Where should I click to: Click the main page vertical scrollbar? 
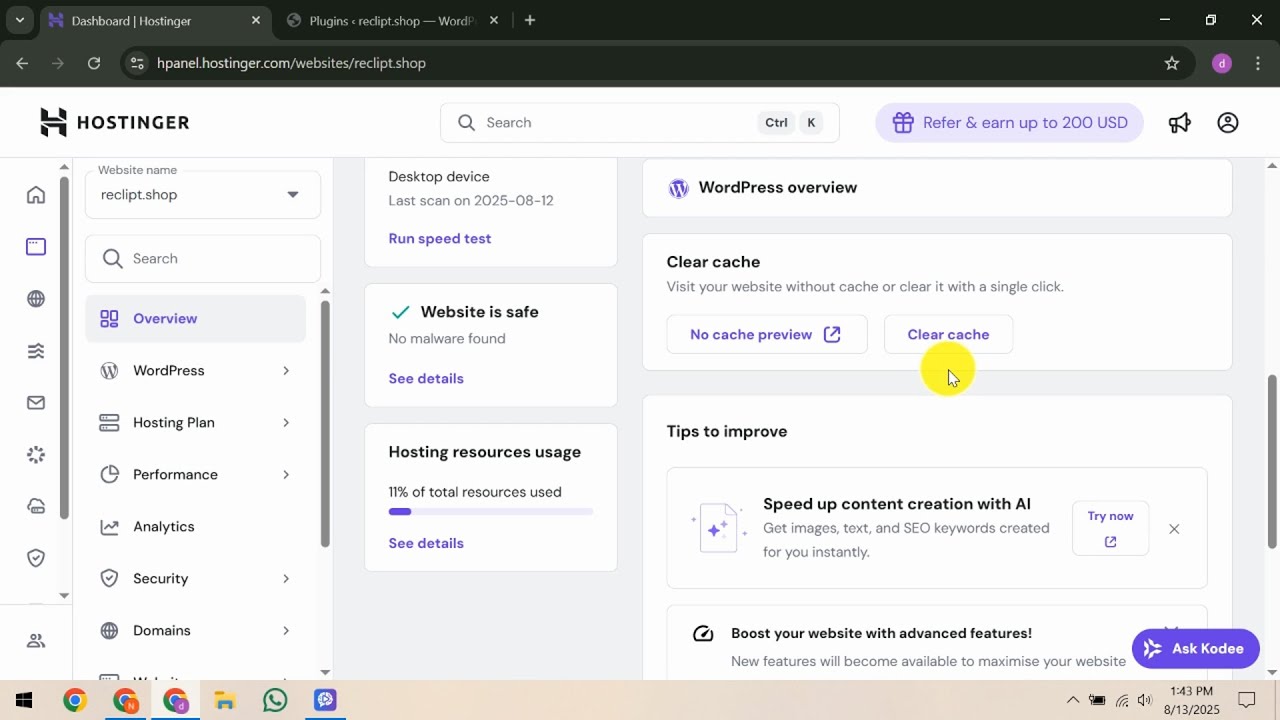pos(1272,462)
